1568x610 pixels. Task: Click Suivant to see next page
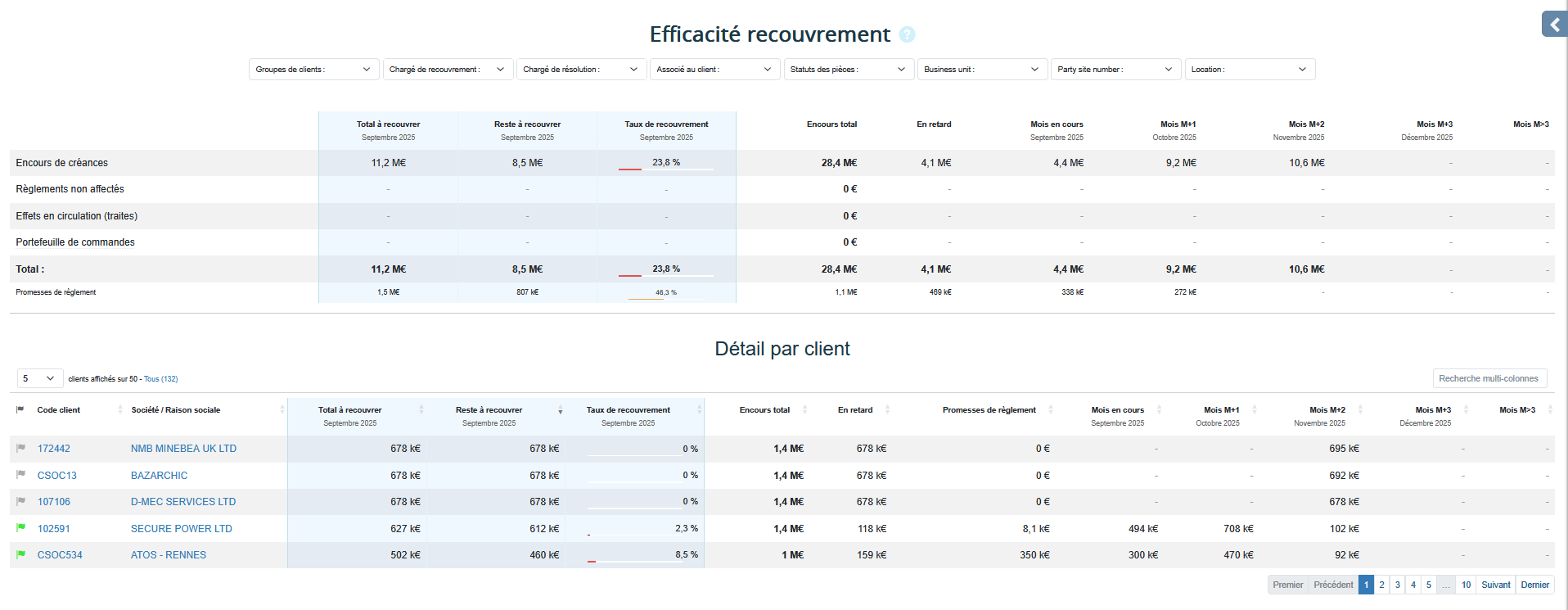click(x=1496, y=585)
